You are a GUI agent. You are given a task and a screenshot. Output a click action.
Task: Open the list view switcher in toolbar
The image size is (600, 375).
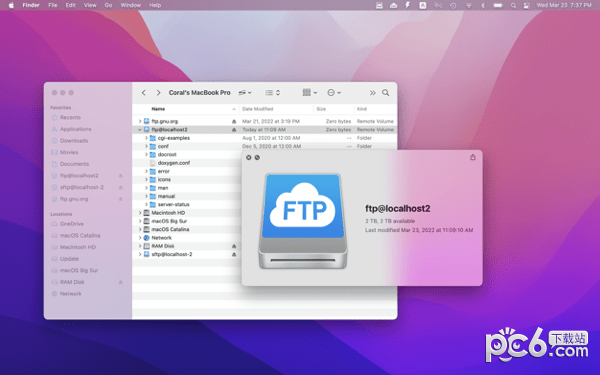[x=273, y=93]
